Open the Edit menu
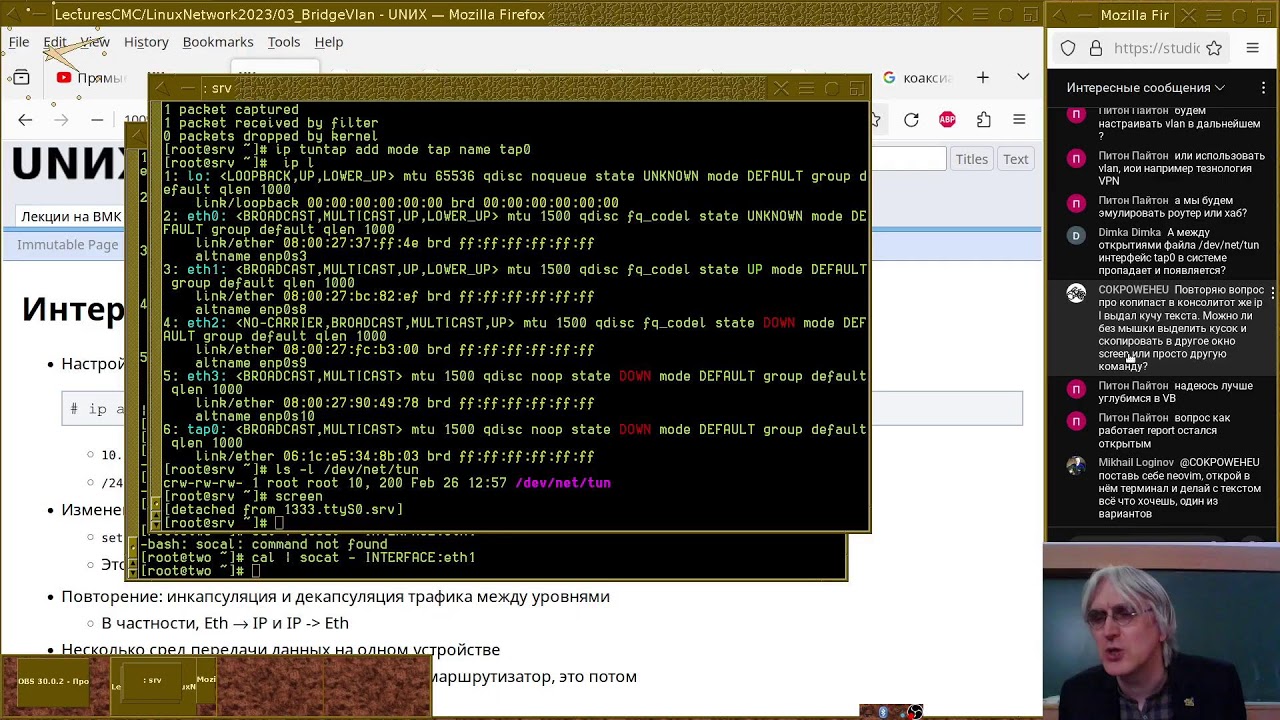Screen dimensions: 1280x720 click(54, 42)
